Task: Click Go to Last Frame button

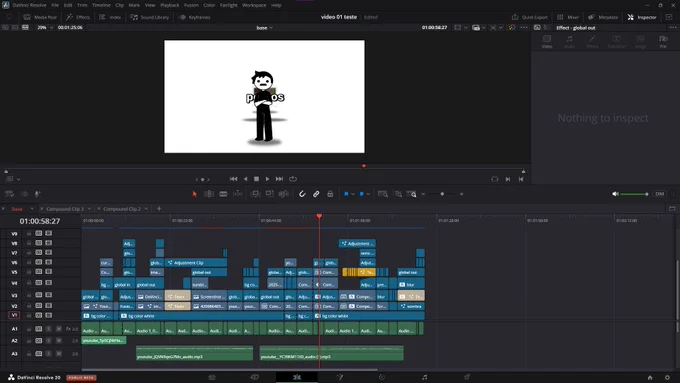Action: (279, 179)
